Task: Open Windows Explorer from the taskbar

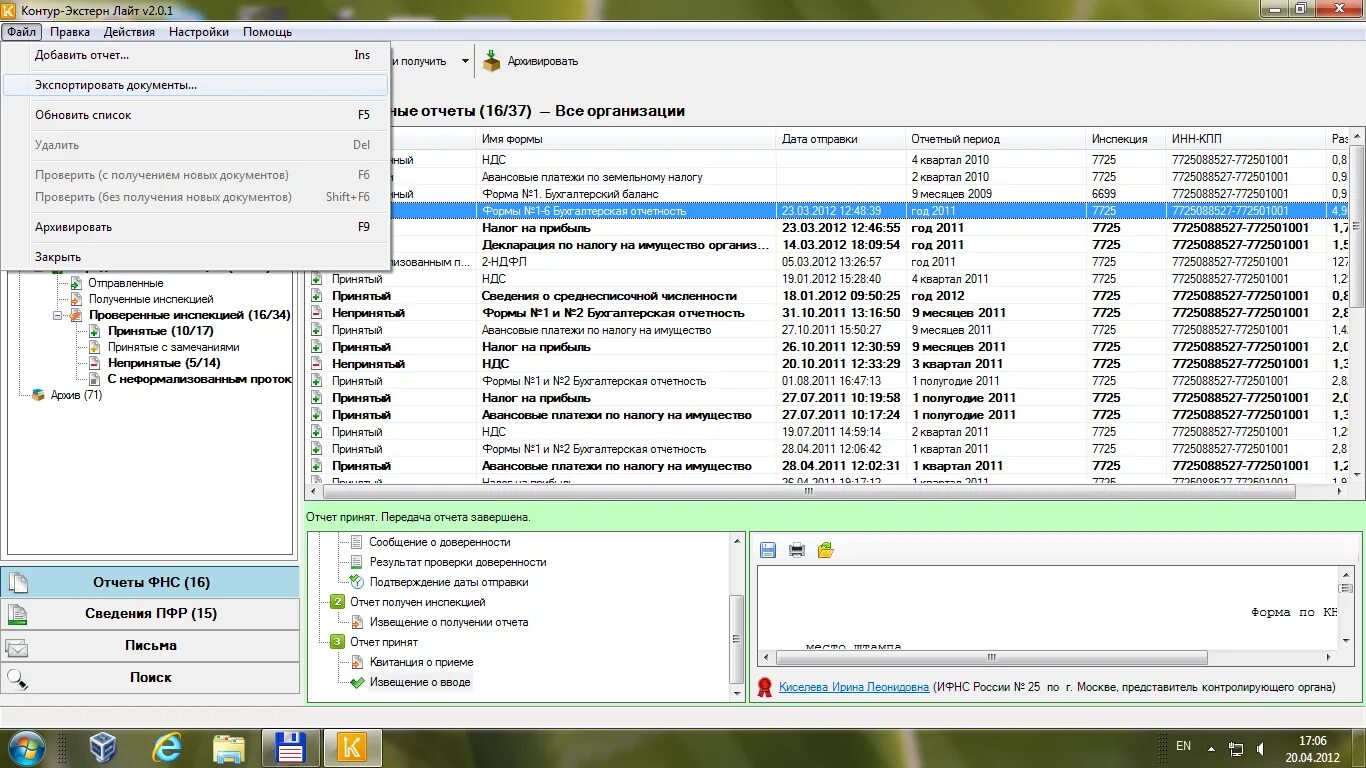Action: coord(229,748)
